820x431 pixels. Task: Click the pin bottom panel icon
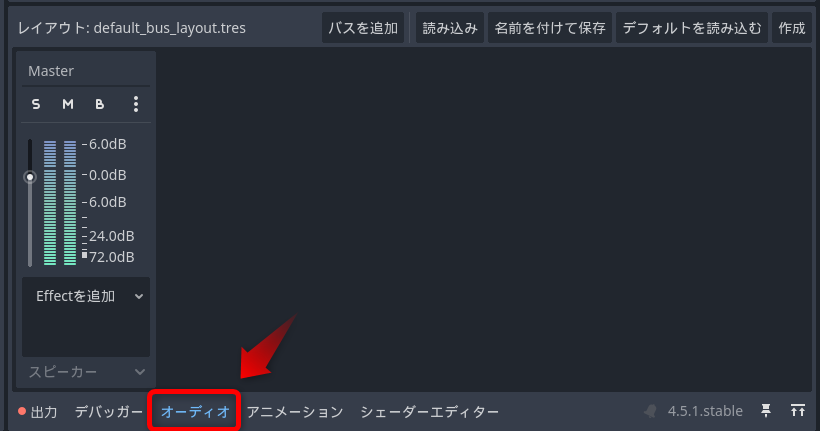766,411
